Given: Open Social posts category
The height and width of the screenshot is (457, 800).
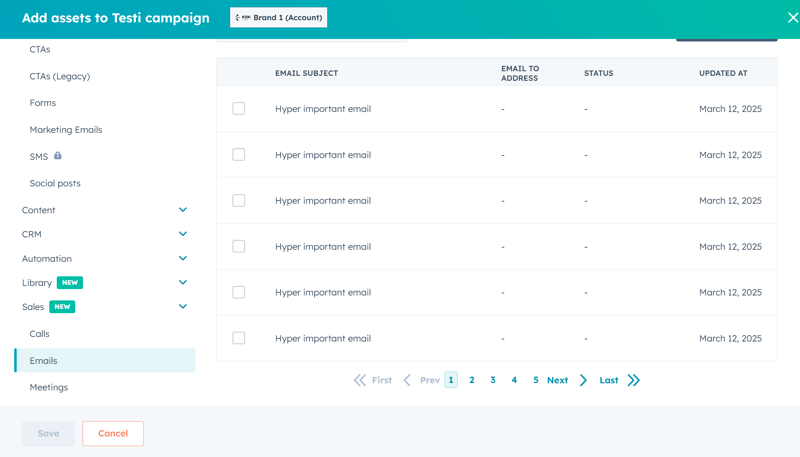Looking at the screenshot, I should pyautogui.click(x=55, y=183).
